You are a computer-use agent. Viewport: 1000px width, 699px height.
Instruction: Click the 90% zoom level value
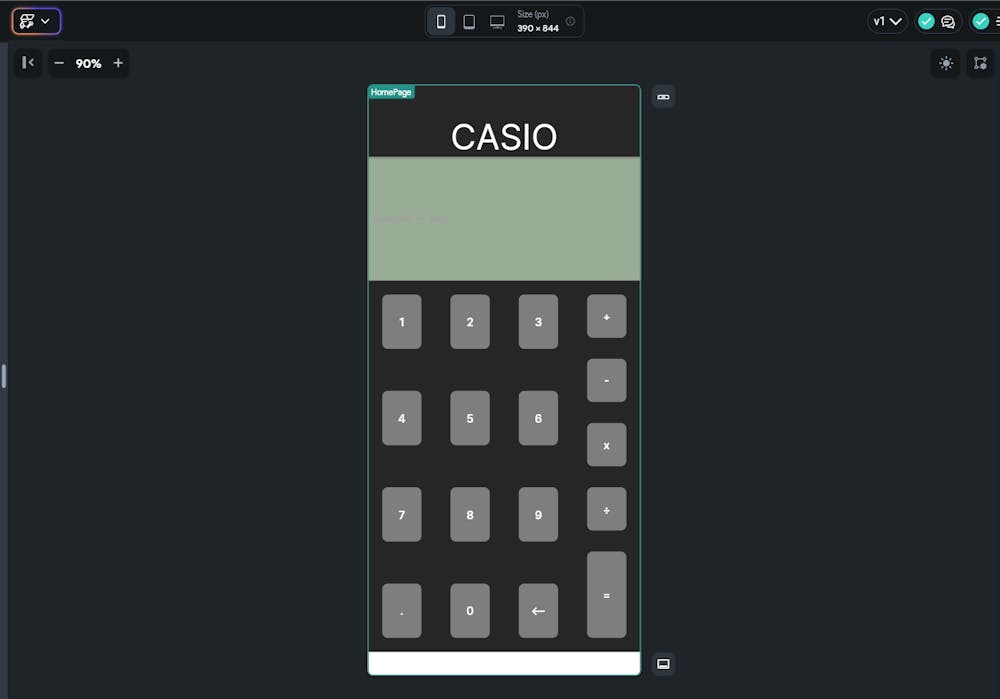point(89,64)
